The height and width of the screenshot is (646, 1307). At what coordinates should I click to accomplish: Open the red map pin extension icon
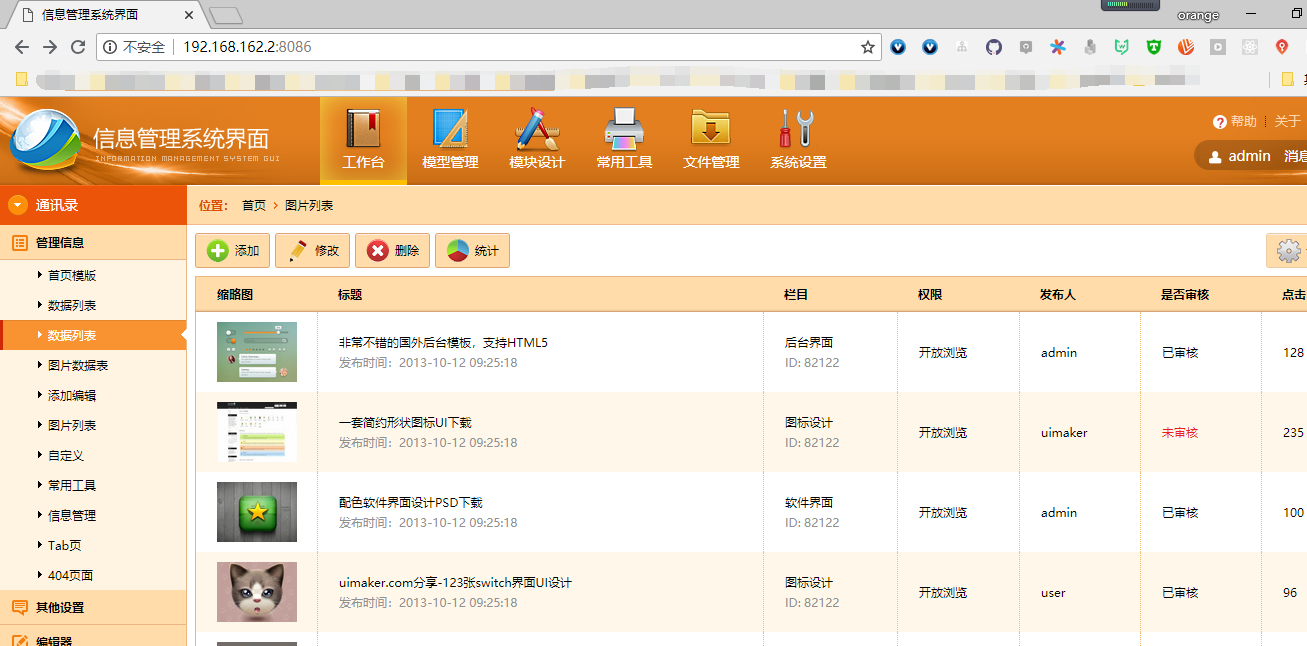[x=1282, y=47]
